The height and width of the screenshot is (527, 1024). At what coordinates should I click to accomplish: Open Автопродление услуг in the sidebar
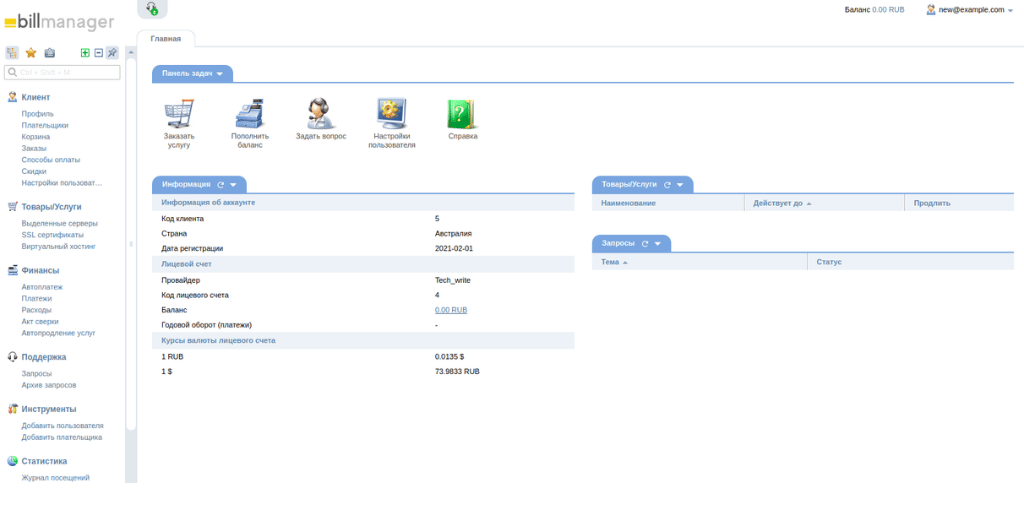tap(59, 333)
